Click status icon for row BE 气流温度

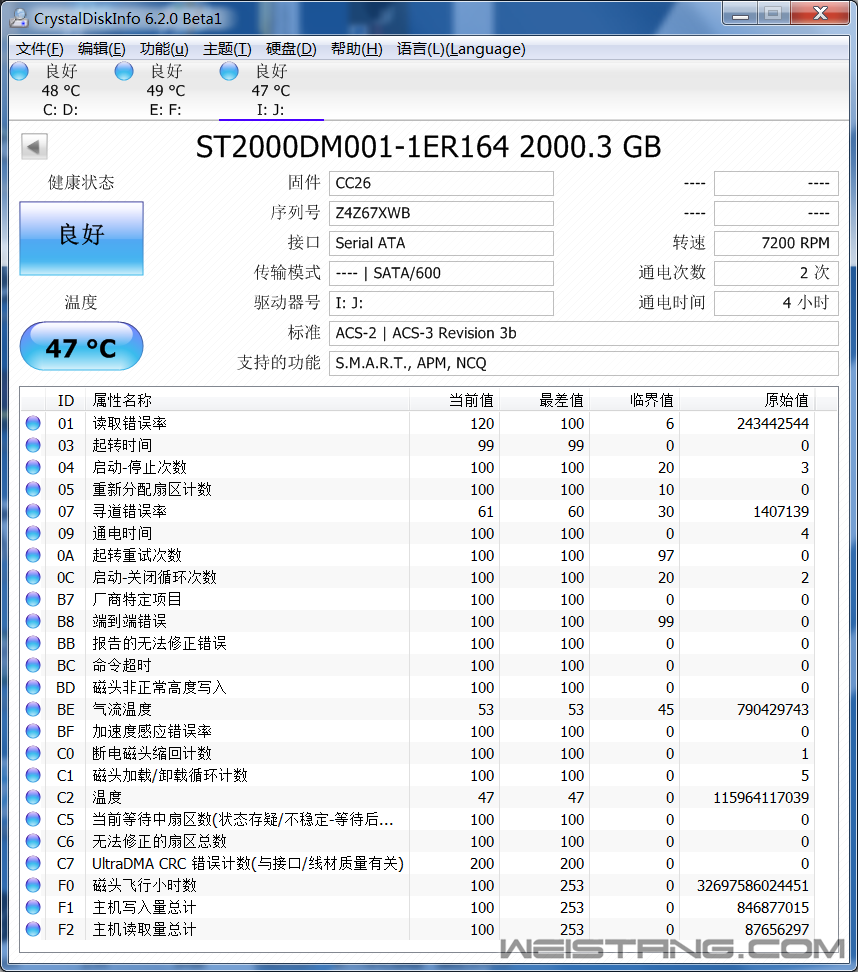pos(33,709)
